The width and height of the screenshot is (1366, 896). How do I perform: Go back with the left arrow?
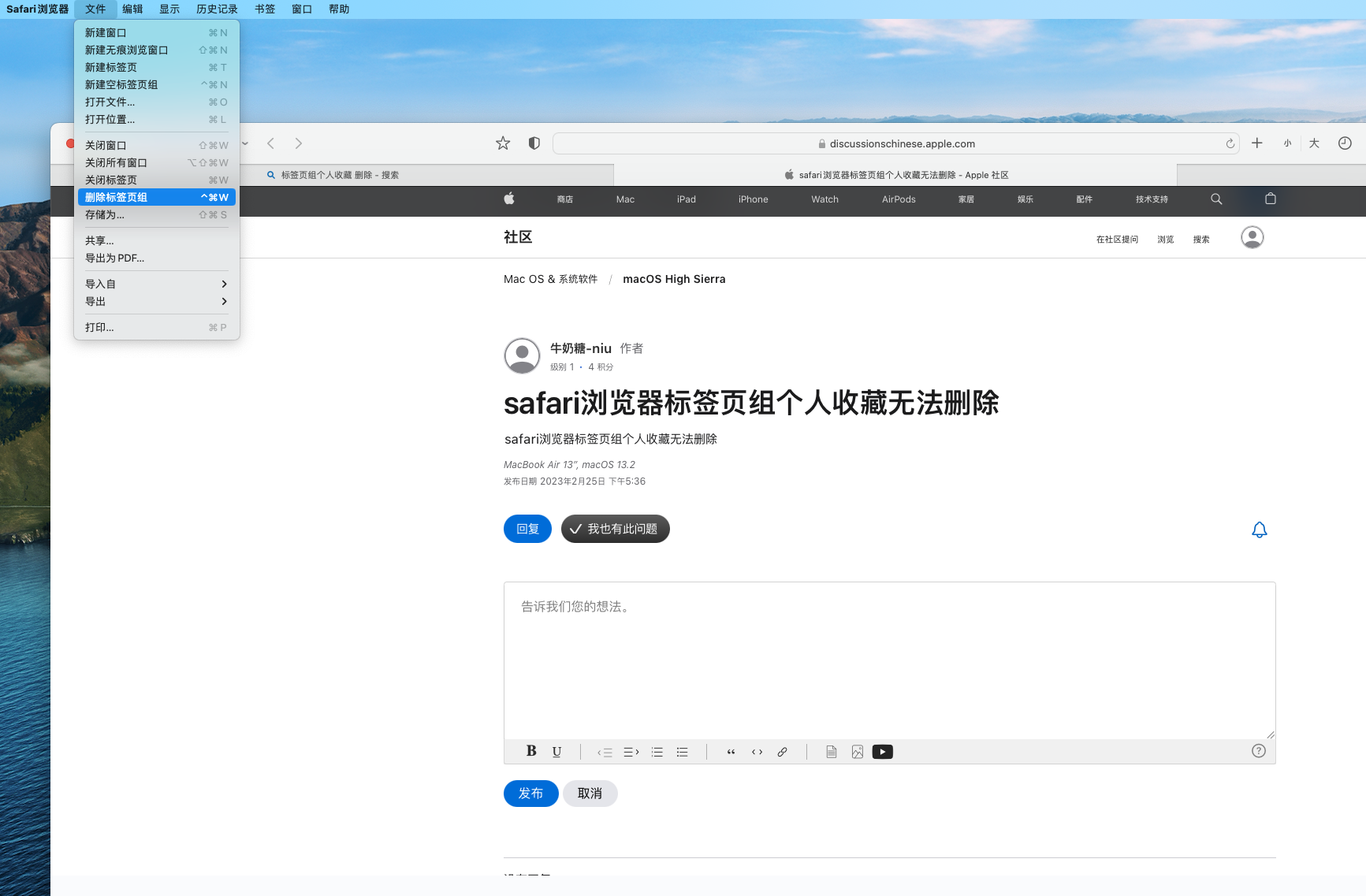(x=271, y=143)
